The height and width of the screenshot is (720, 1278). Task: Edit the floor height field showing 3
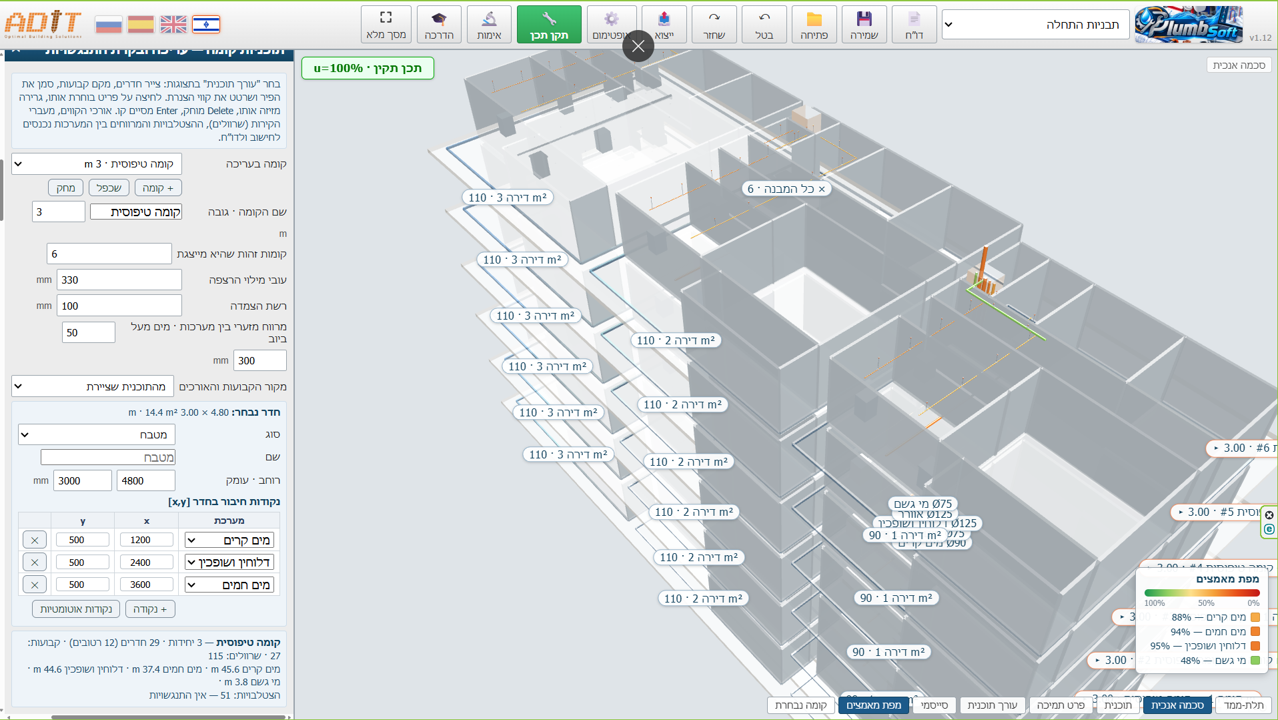click(x=58, y=212)
